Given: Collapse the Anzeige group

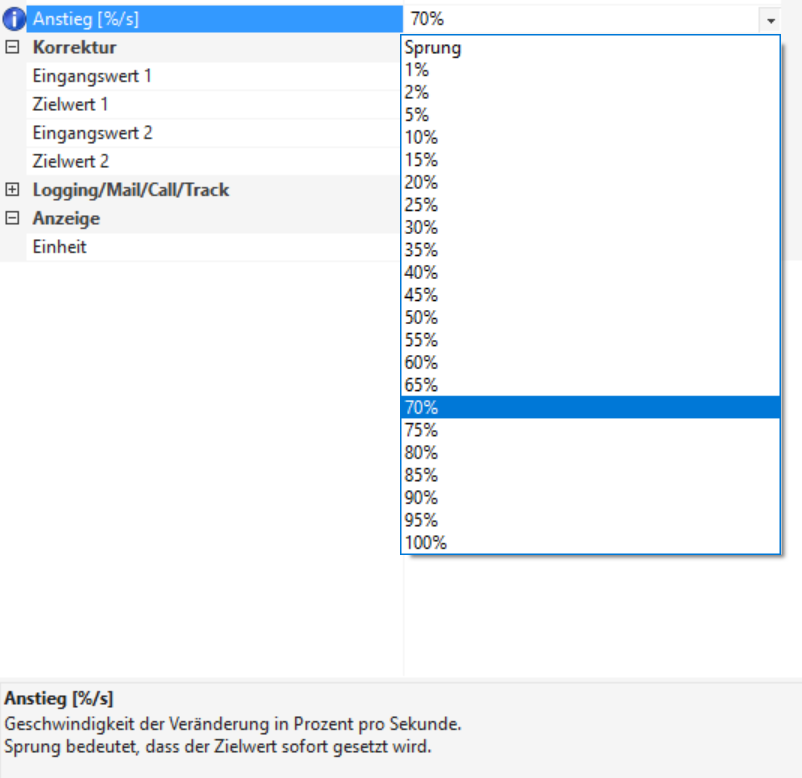Looking at the screenshot, I should point(12,218).
